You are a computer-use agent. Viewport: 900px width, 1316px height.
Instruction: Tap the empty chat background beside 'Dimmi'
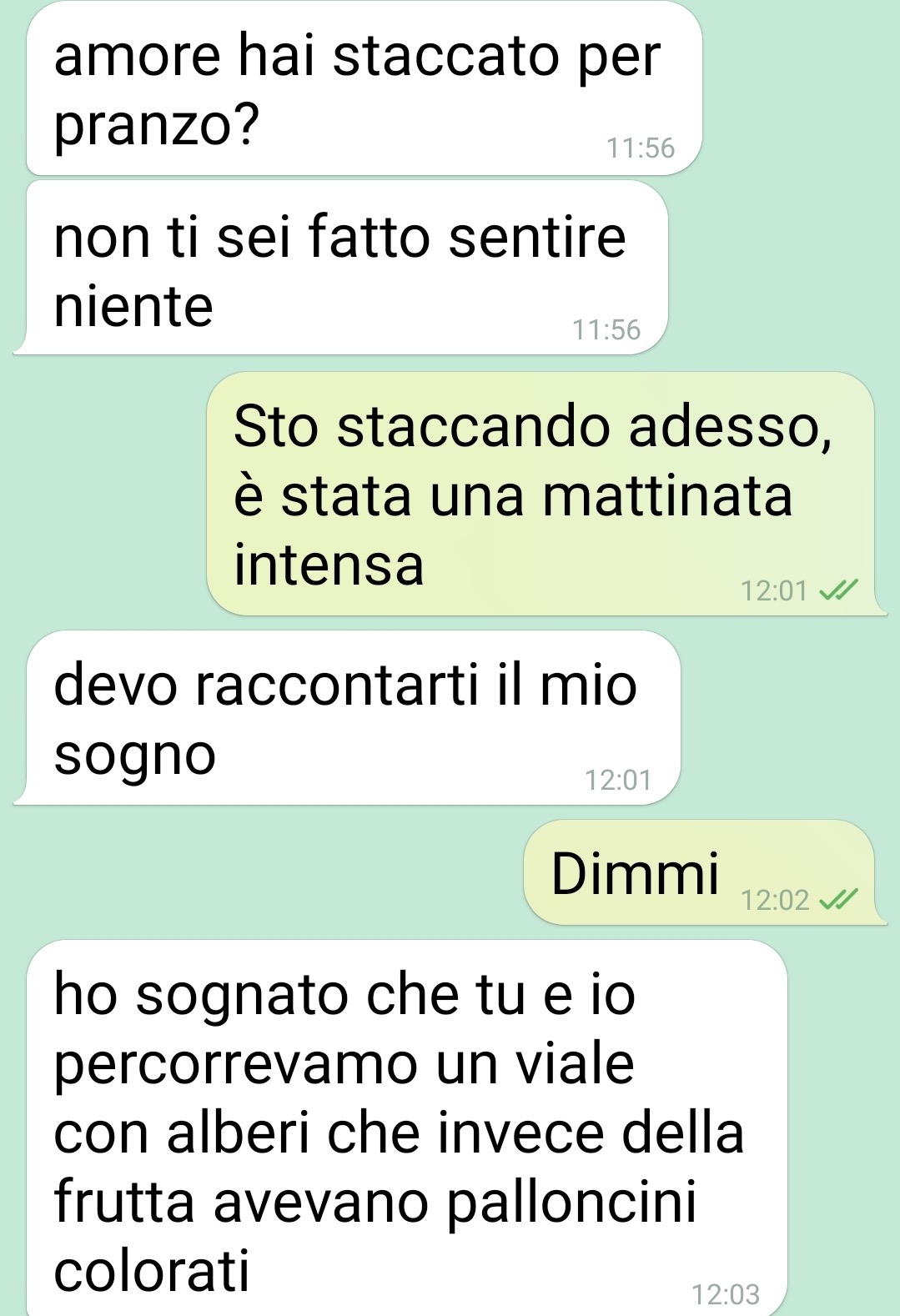pyautogui.click(x=267, y=872)
